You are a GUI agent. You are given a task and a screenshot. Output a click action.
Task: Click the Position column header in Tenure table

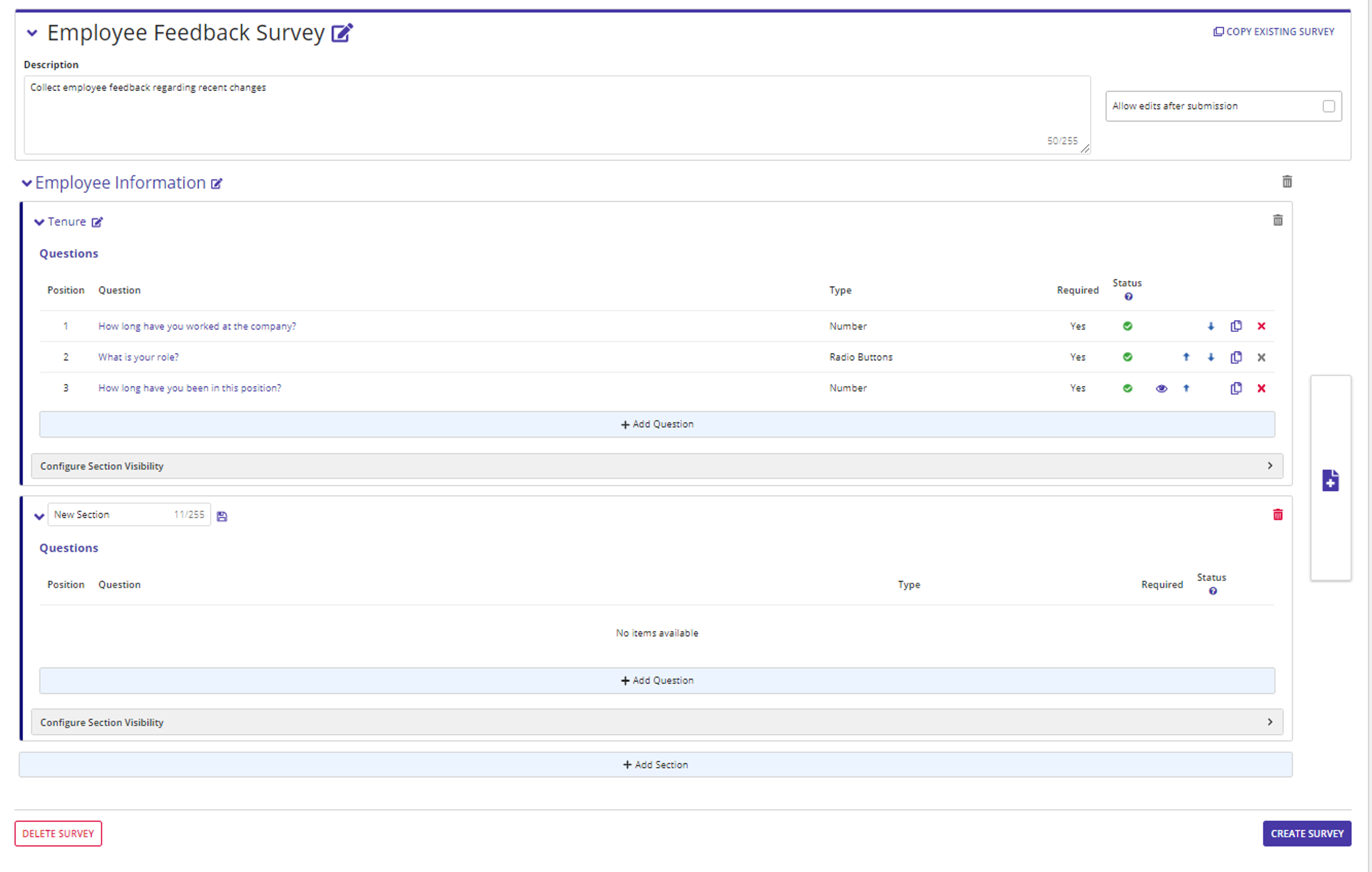(x=65, y=290)
